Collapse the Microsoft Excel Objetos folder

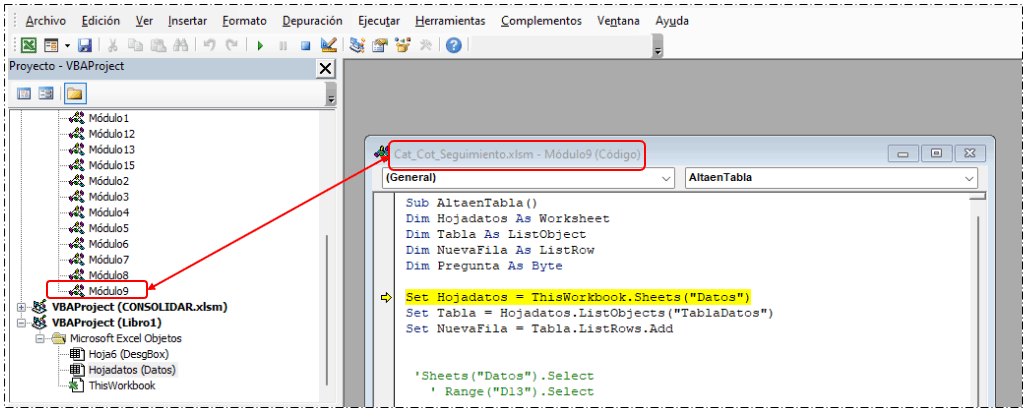41,338
